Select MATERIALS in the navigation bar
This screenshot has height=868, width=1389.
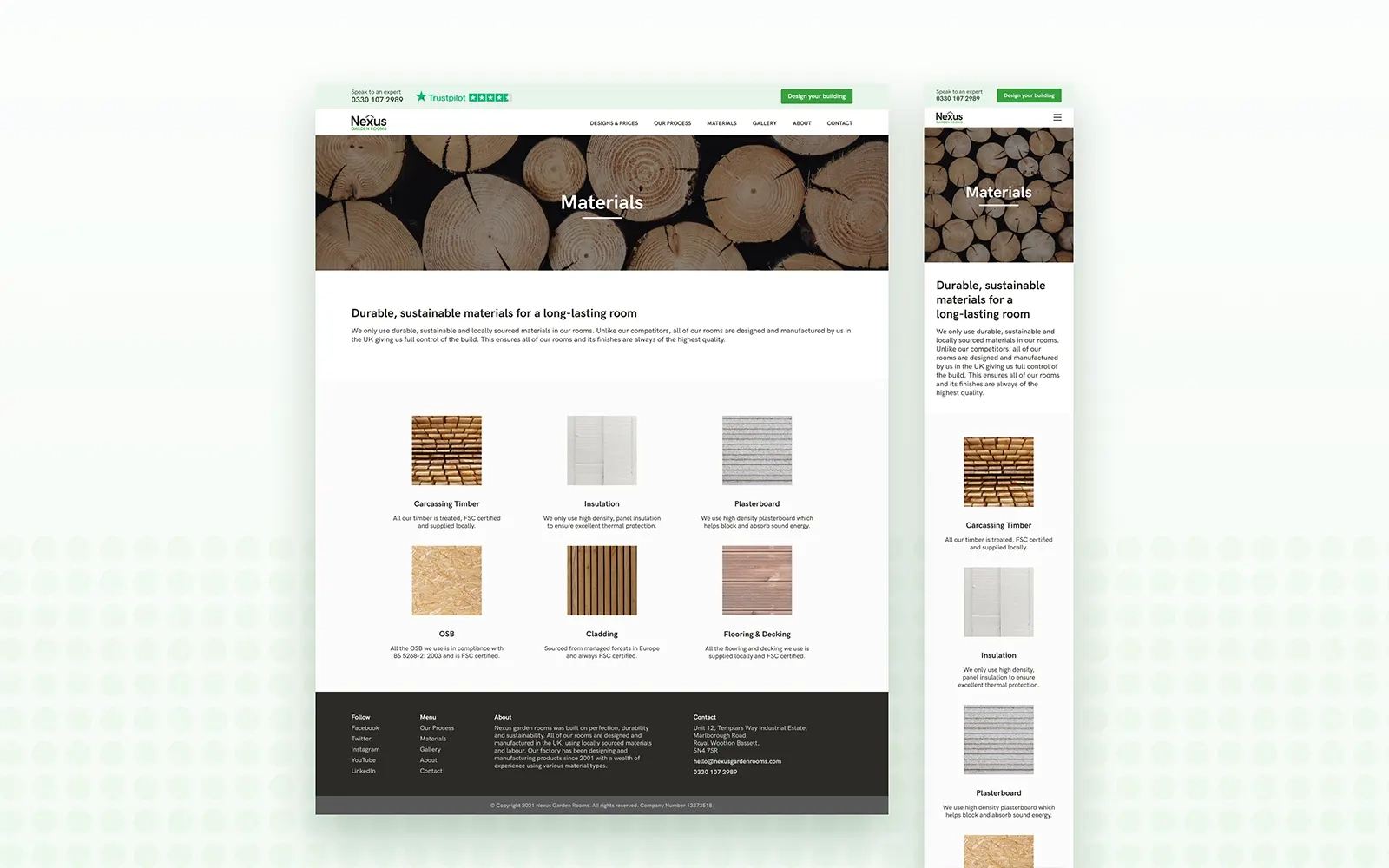coord(721,123)
